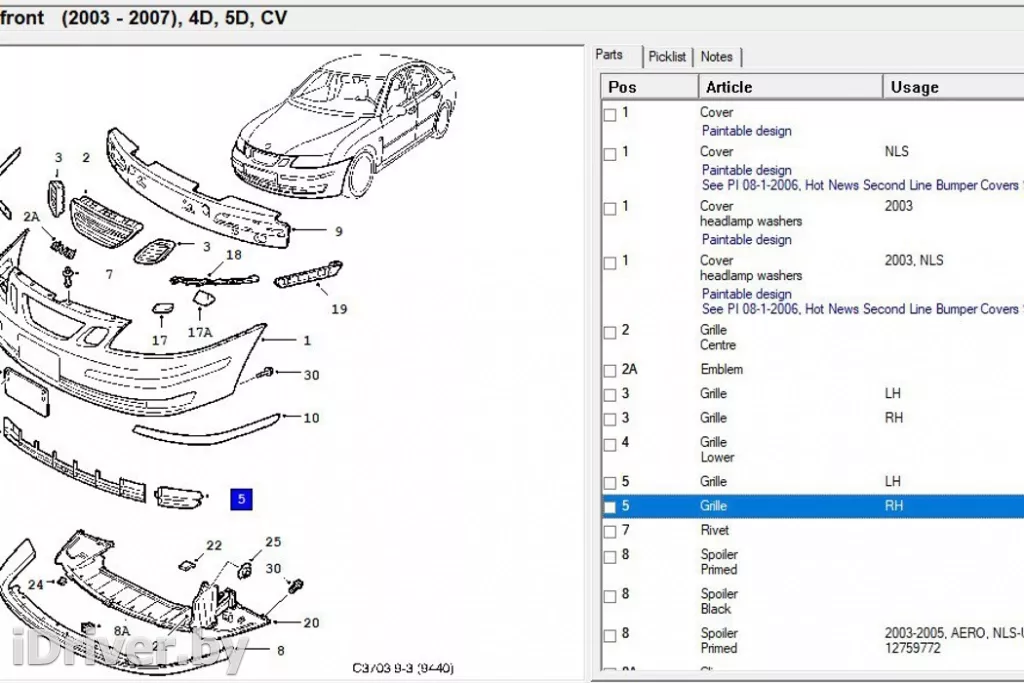This screenshot has height=683, width=1024.
Task: Click callout number 1 for the bumper cover
Action: (307, 340)
